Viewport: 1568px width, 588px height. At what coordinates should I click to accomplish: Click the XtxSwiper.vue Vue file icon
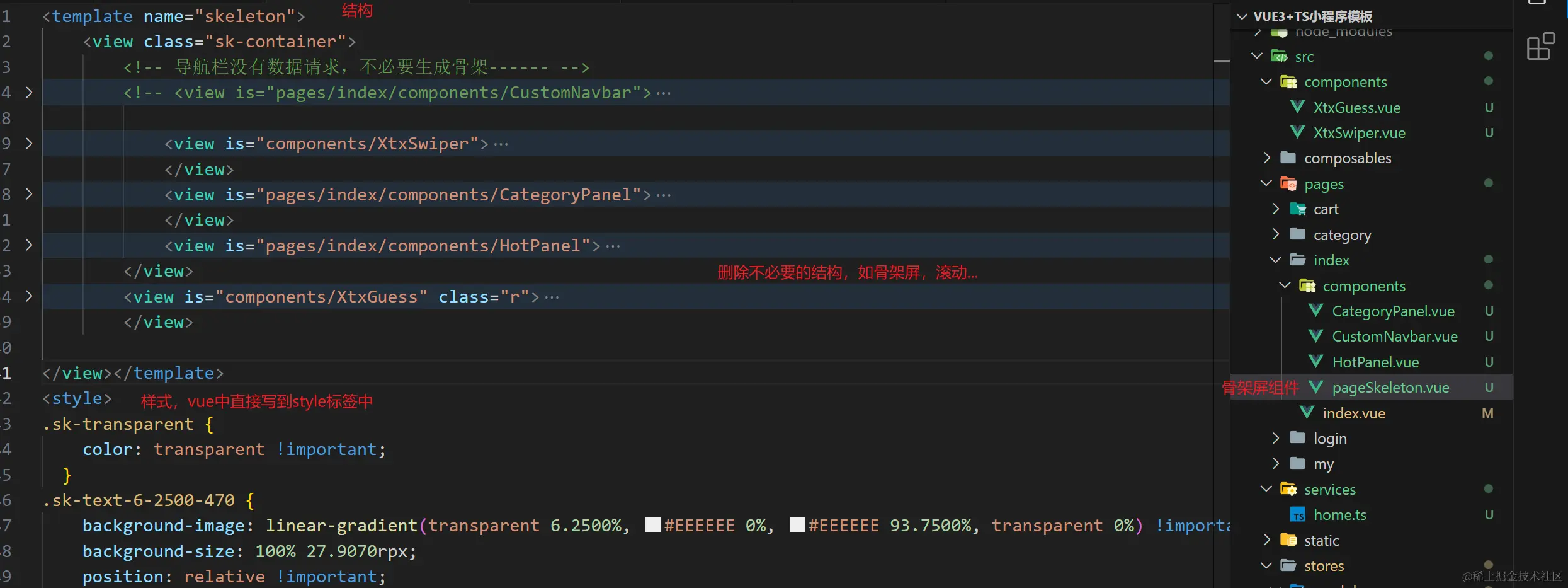pyautogui.click(x=1297, y=132)
